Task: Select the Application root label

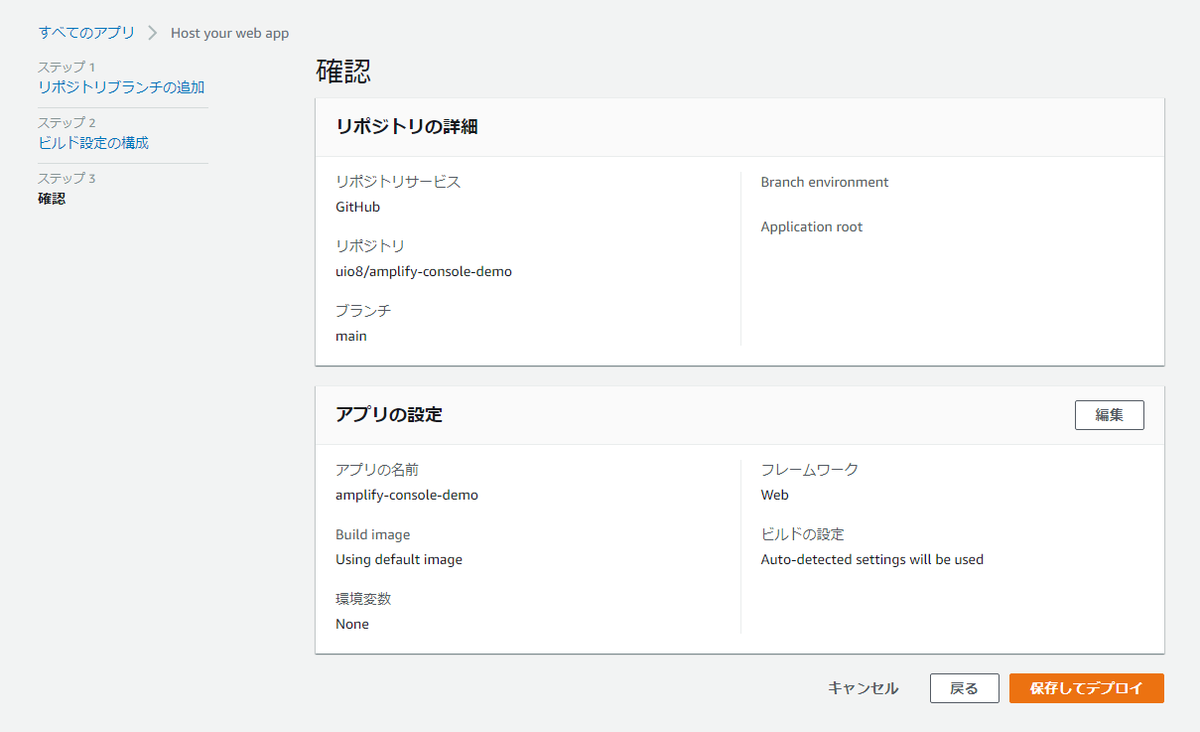Action: coord(812,227)
